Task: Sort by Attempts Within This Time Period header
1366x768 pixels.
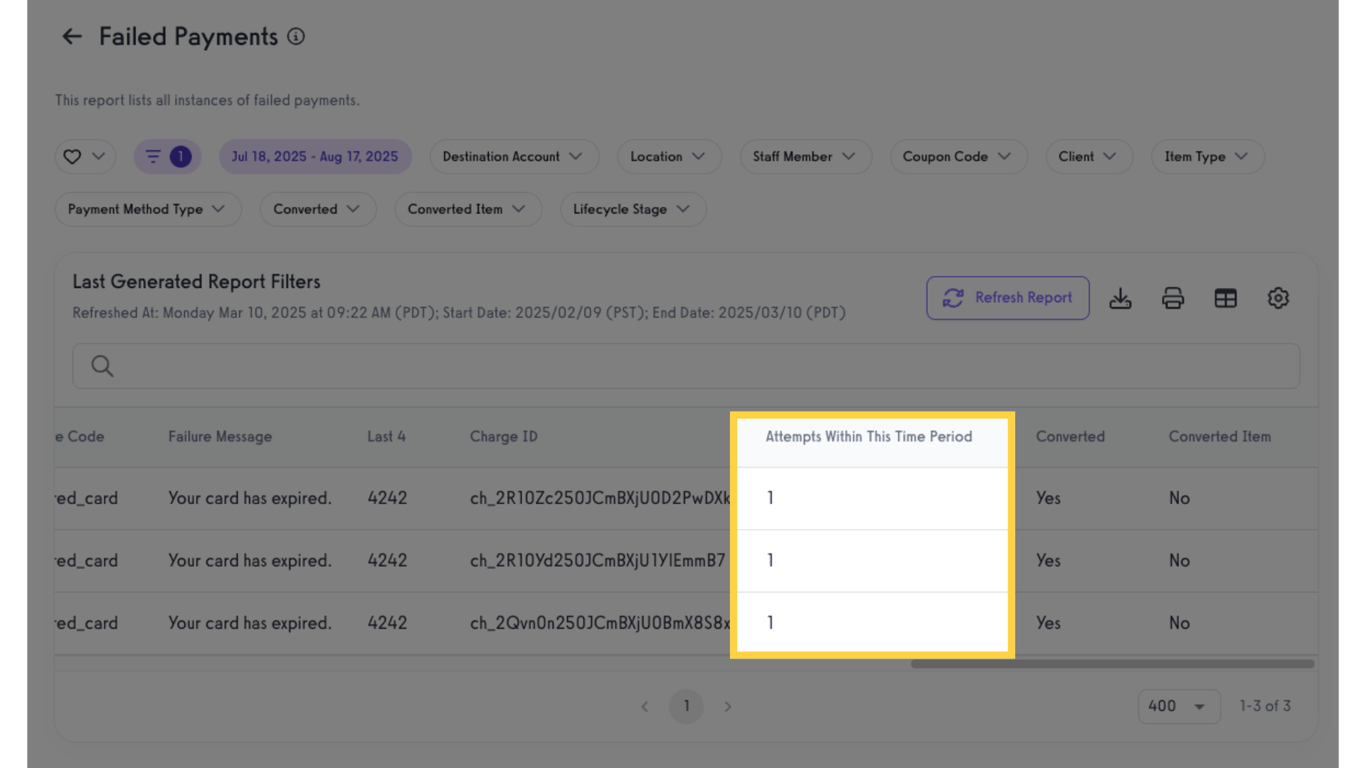Action: point(869,437)
